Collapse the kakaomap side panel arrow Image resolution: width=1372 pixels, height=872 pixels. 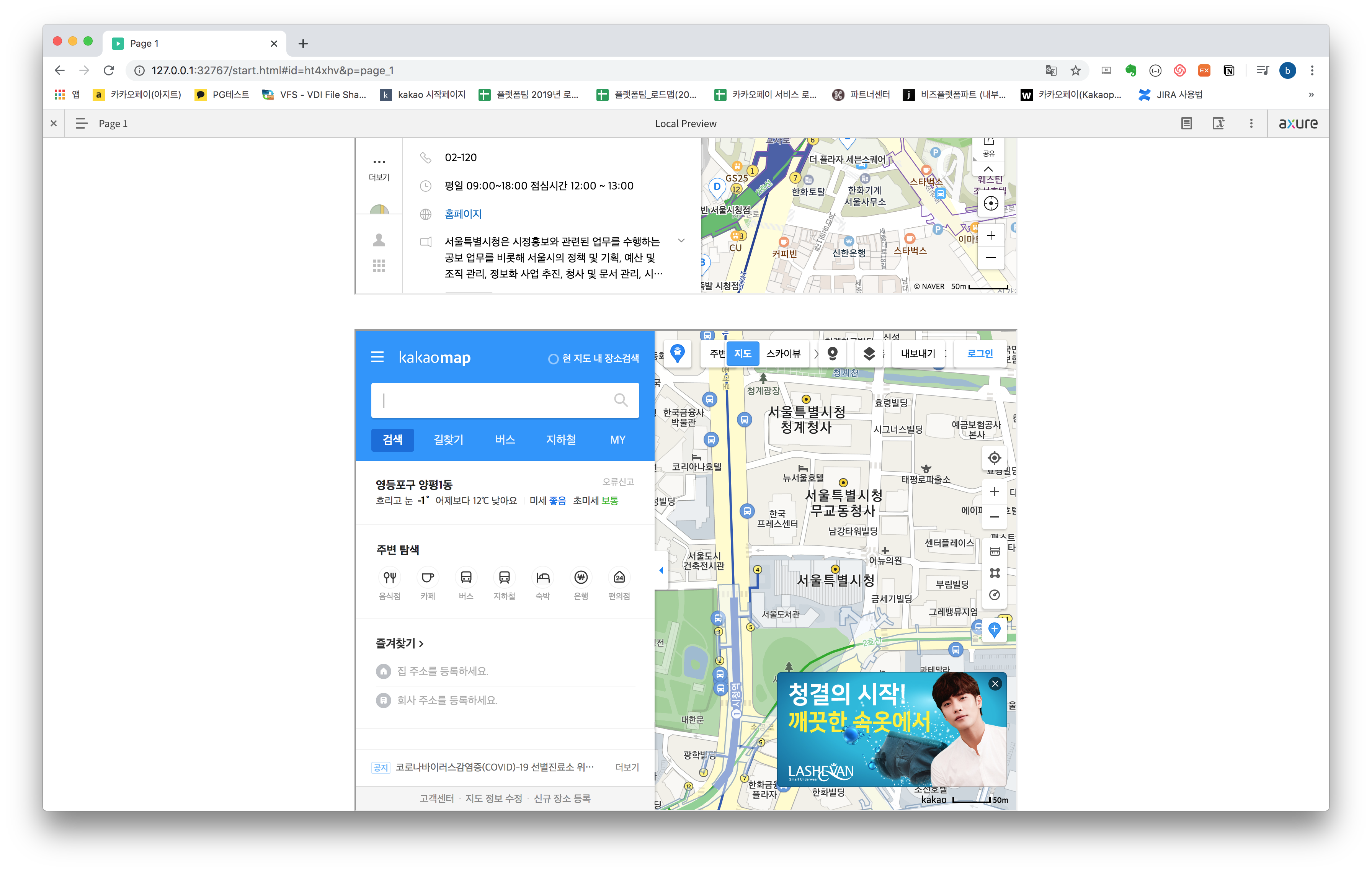click(661, 570)
